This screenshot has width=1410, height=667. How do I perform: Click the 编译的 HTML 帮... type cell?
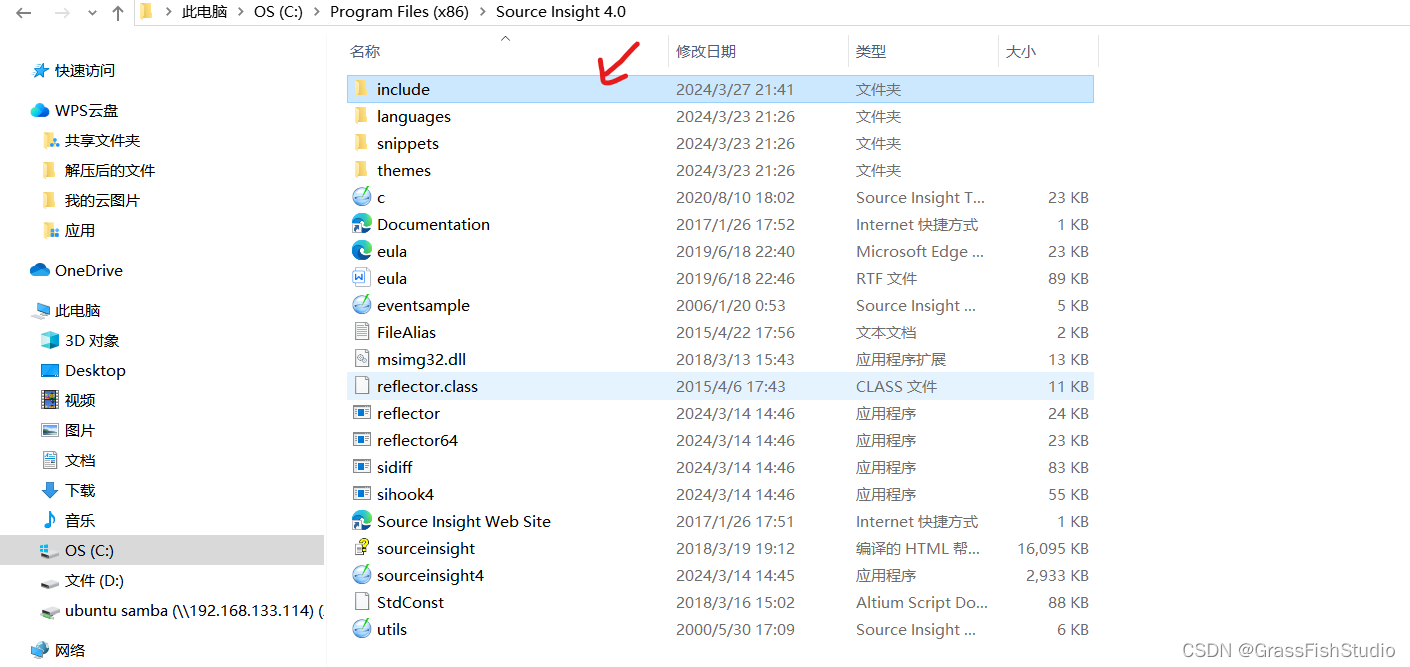point(918,548)
